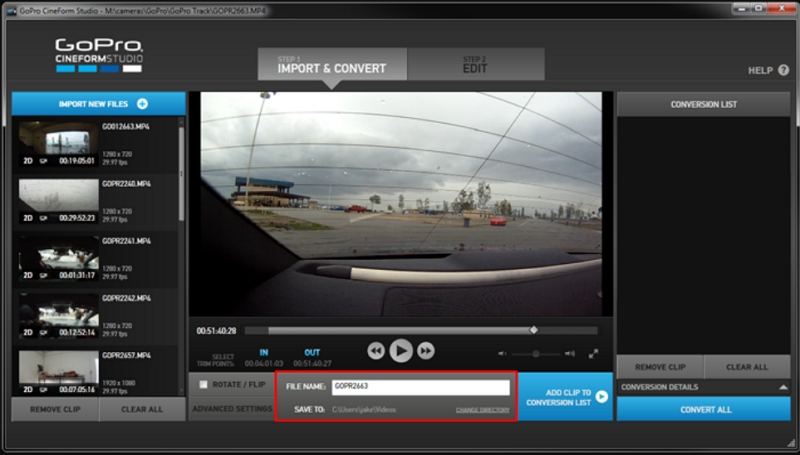Switch to Step 2 Edit tab
Image resolution: width=800 pixels, height=455 pixels.
point(476,64)
